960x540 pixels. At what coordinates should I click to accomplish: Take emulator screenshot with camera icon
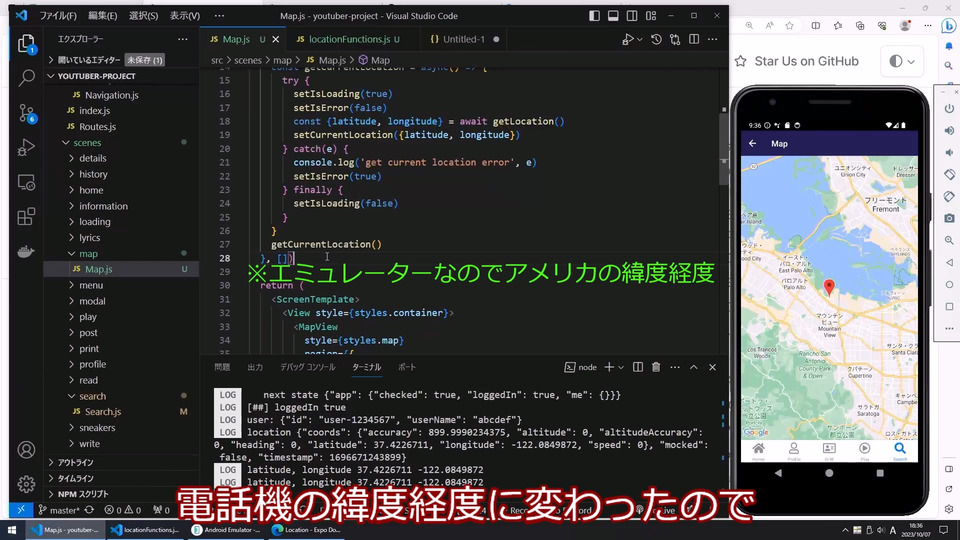(949, 218)
